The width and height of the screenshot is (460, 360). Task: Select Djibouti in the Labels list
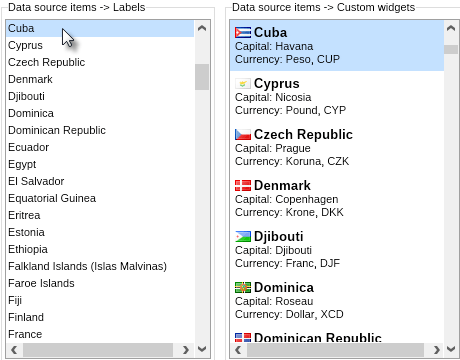pyautogui.click(x=100, y=96)
